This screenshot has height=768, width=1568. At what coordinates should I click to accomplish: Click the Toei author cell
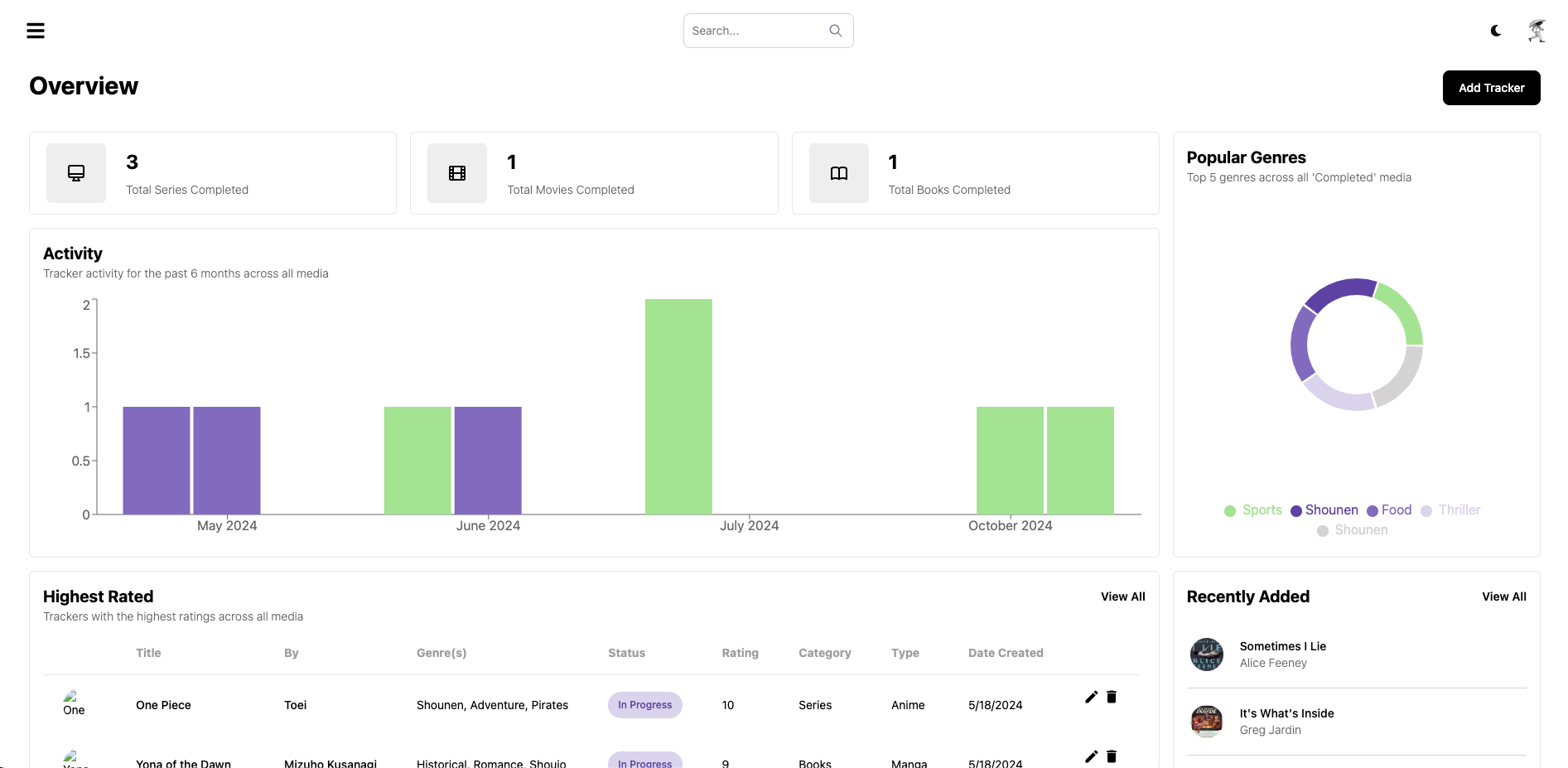click(x=295, y=705)
